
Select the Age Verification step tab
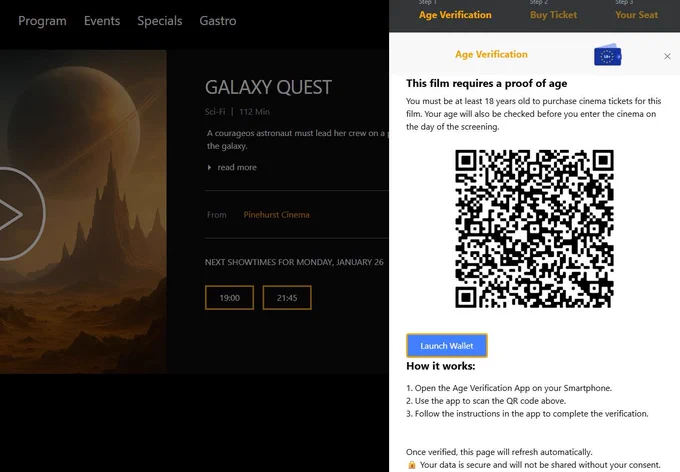455,15
